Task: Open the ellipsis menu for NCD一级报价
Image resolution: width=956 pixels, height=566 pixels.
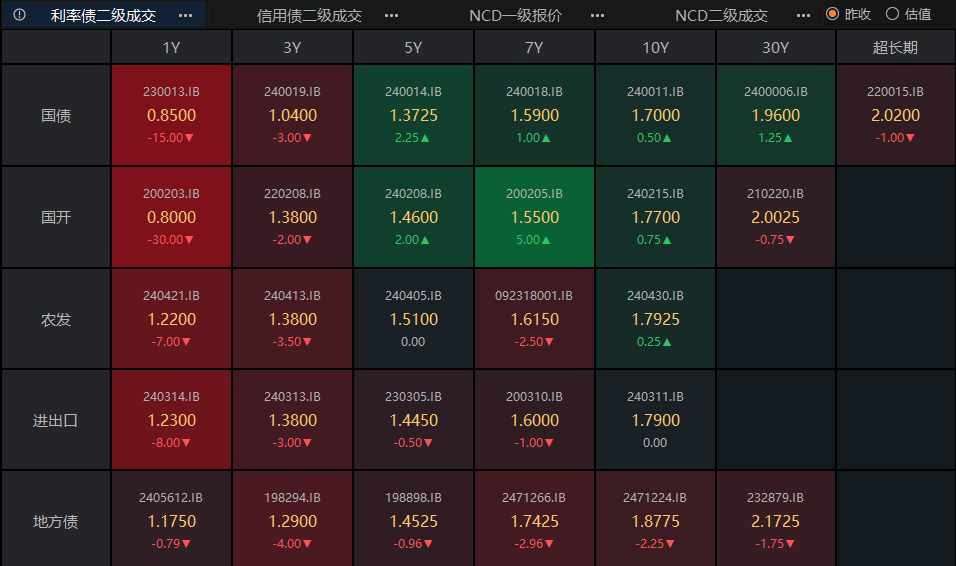Action: [597, 15]
